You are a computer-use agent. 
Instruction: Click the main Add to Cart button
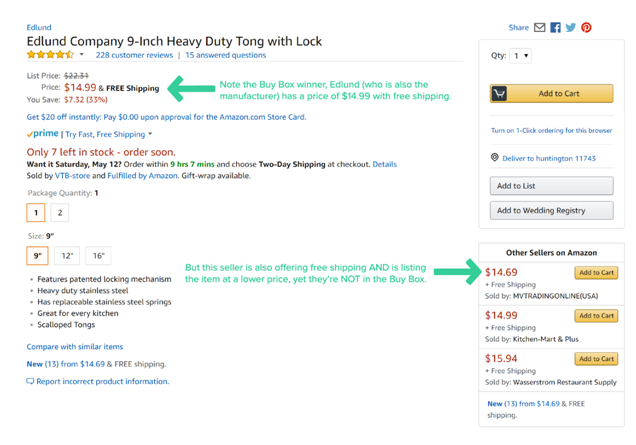click(x=551, y=93)
